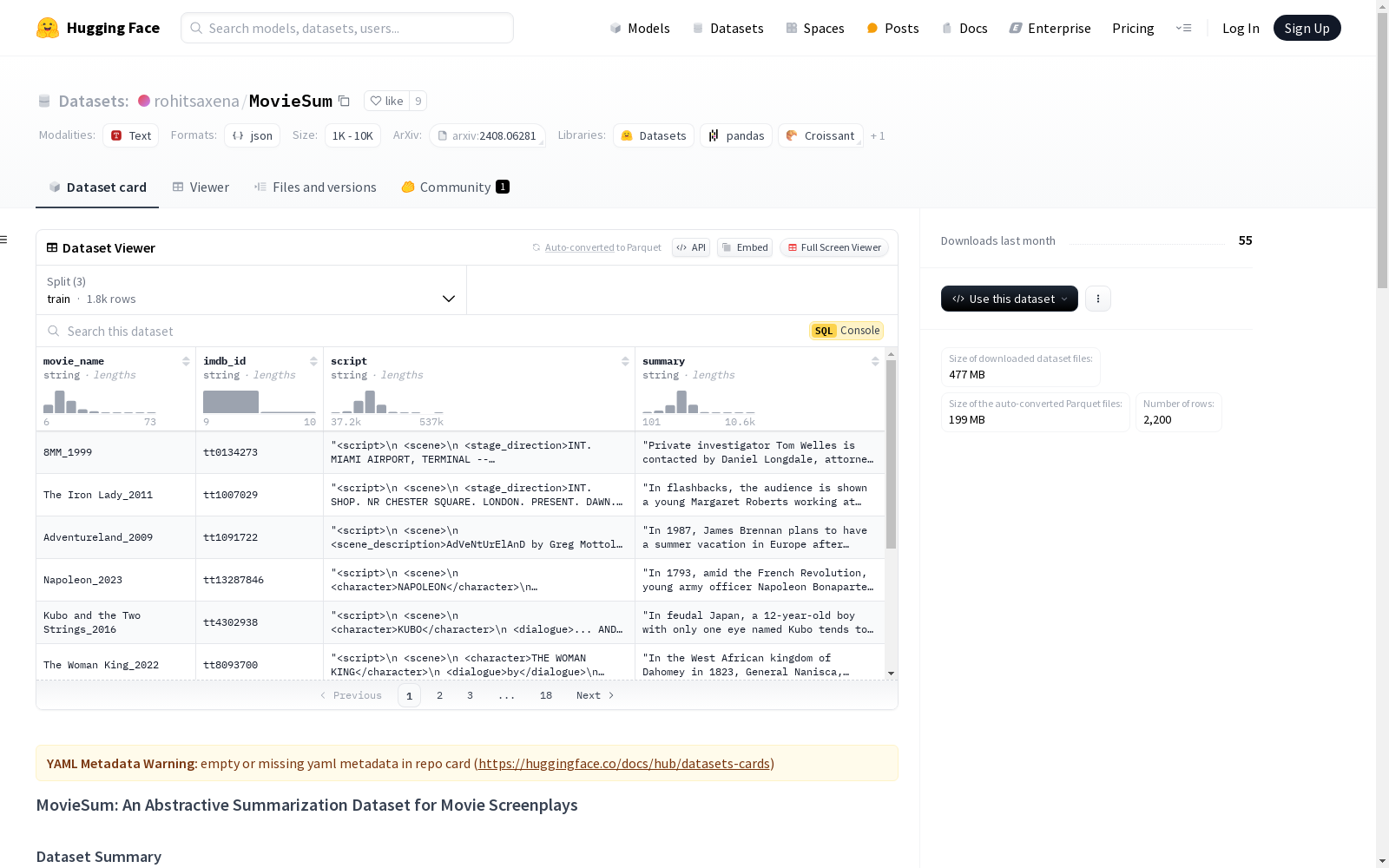Like the MovieSum dataset
The height and width of the screenshot is (868, 1389).
click(386, 101)
